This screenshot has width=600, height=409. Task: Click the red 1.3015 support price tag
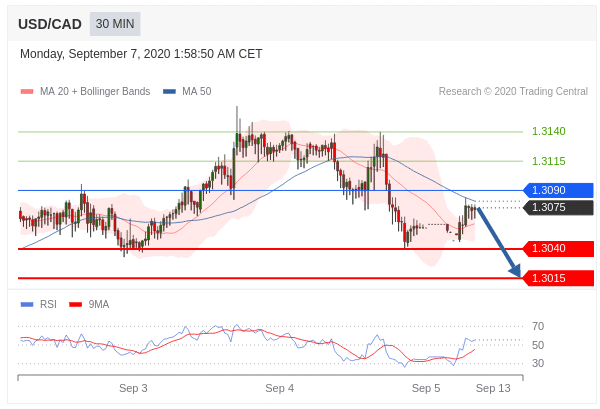[558, 278]
